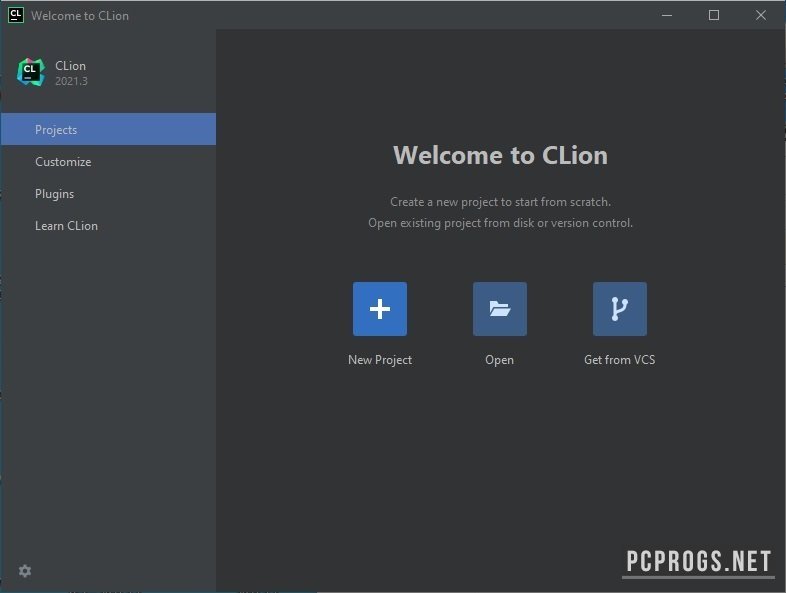The width and height of the screenshot is (786, 593).
Task: Select the Projects tab
Action: click(108, 129)
